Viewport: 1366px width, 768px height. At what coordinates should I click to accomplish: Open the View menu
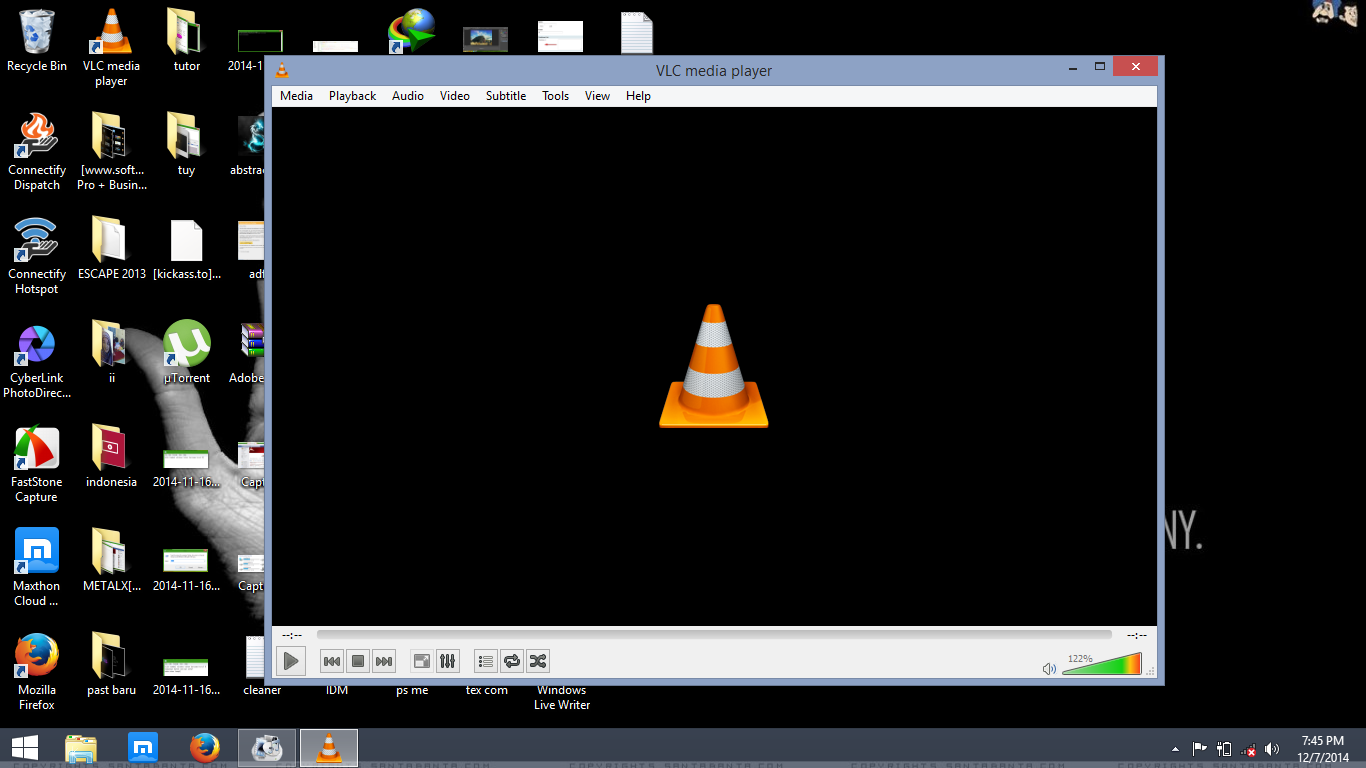597,96
